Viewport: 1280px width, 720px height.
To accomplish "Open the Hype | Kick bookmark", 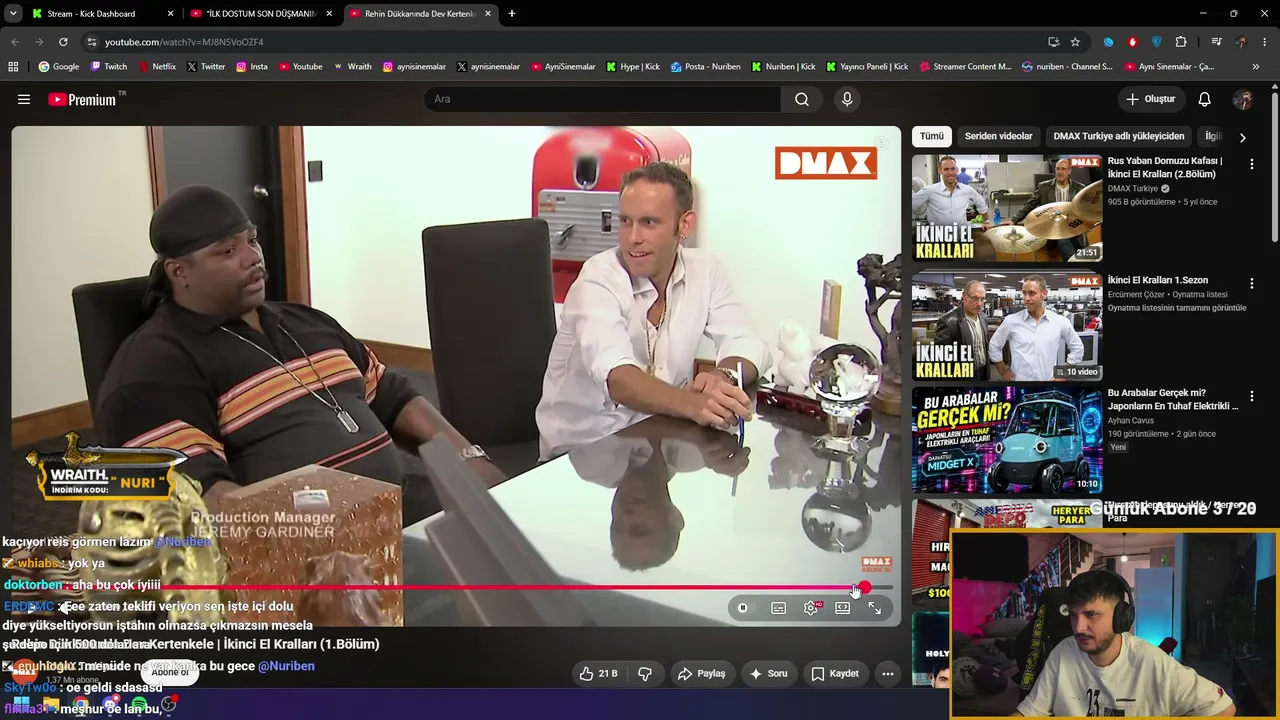I will (x=633, y=67).
